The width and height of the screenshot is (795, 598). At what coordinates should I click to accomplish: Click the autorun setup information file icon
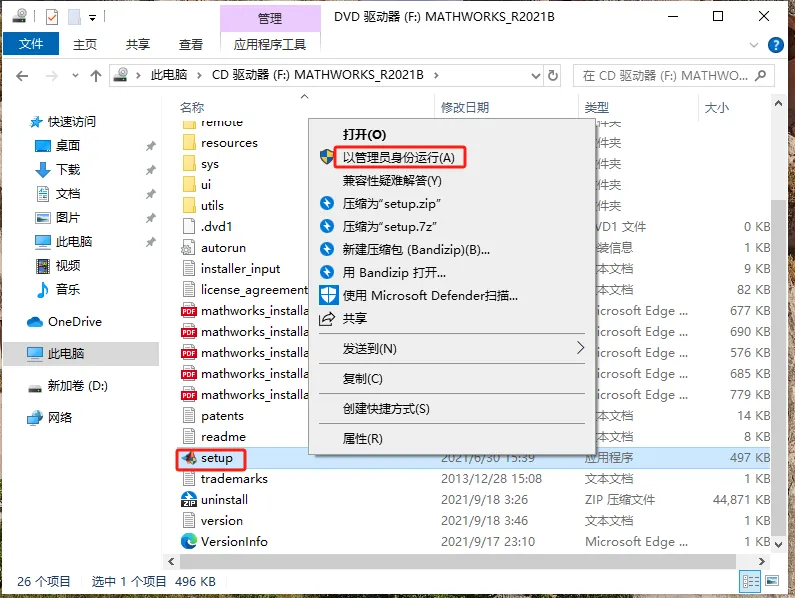pyautogui.click(x=188, y=248)
